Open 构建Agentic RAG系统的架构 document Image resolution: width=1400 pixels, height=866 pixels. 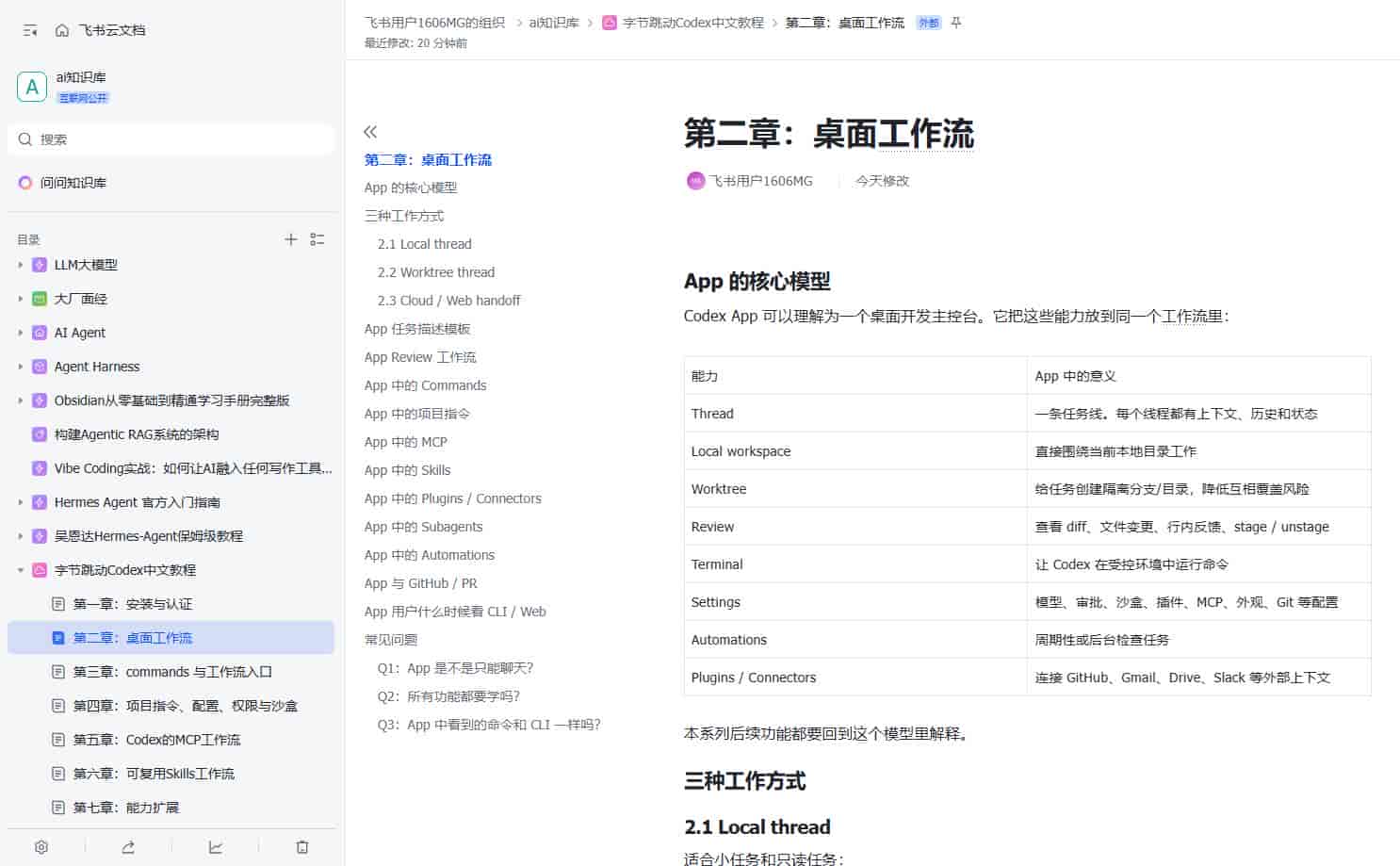(171, 434)
